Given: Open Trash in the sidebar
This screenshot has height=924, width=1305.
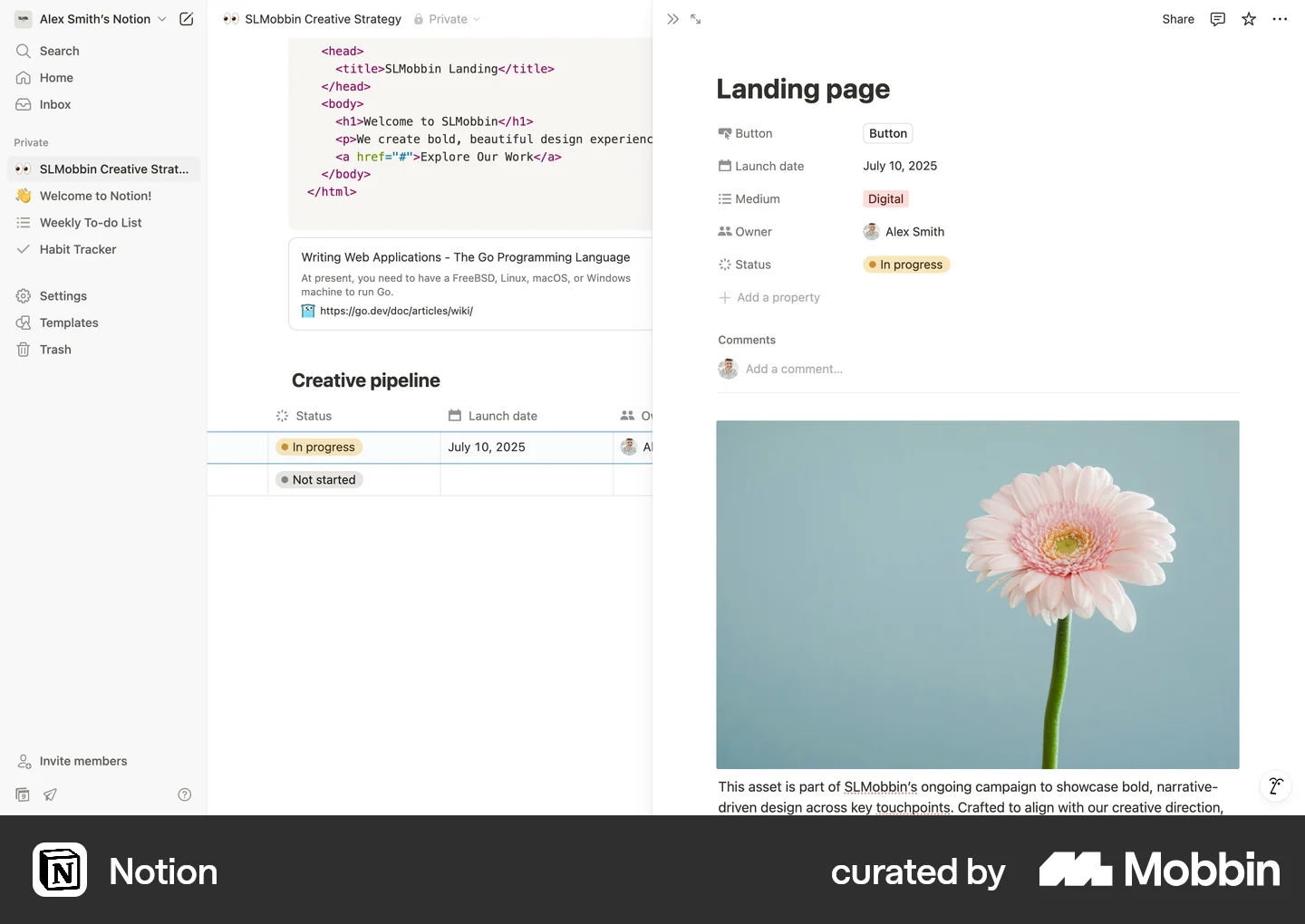Looking at the screenshot, I should point(103,350).
